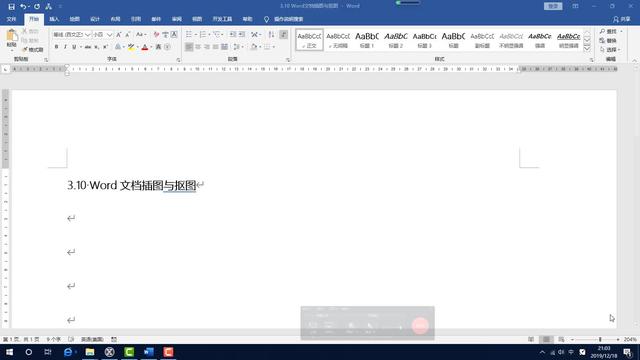
Task: Align text left
Action: pyautogui.click(x=189, y=47)
